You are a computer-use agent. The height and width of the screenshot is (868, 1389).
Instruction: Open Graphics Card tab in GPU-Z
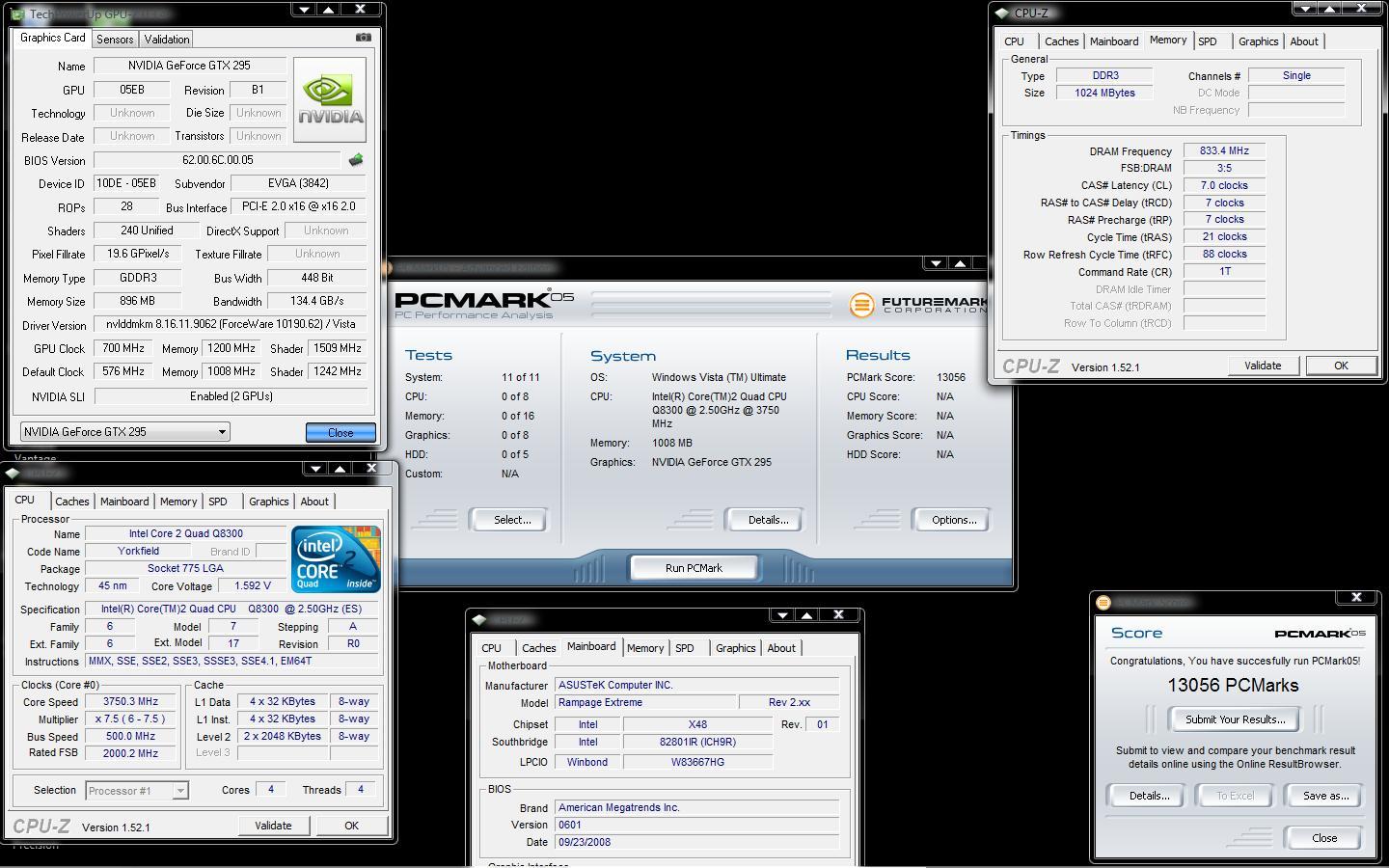(53, 38)
